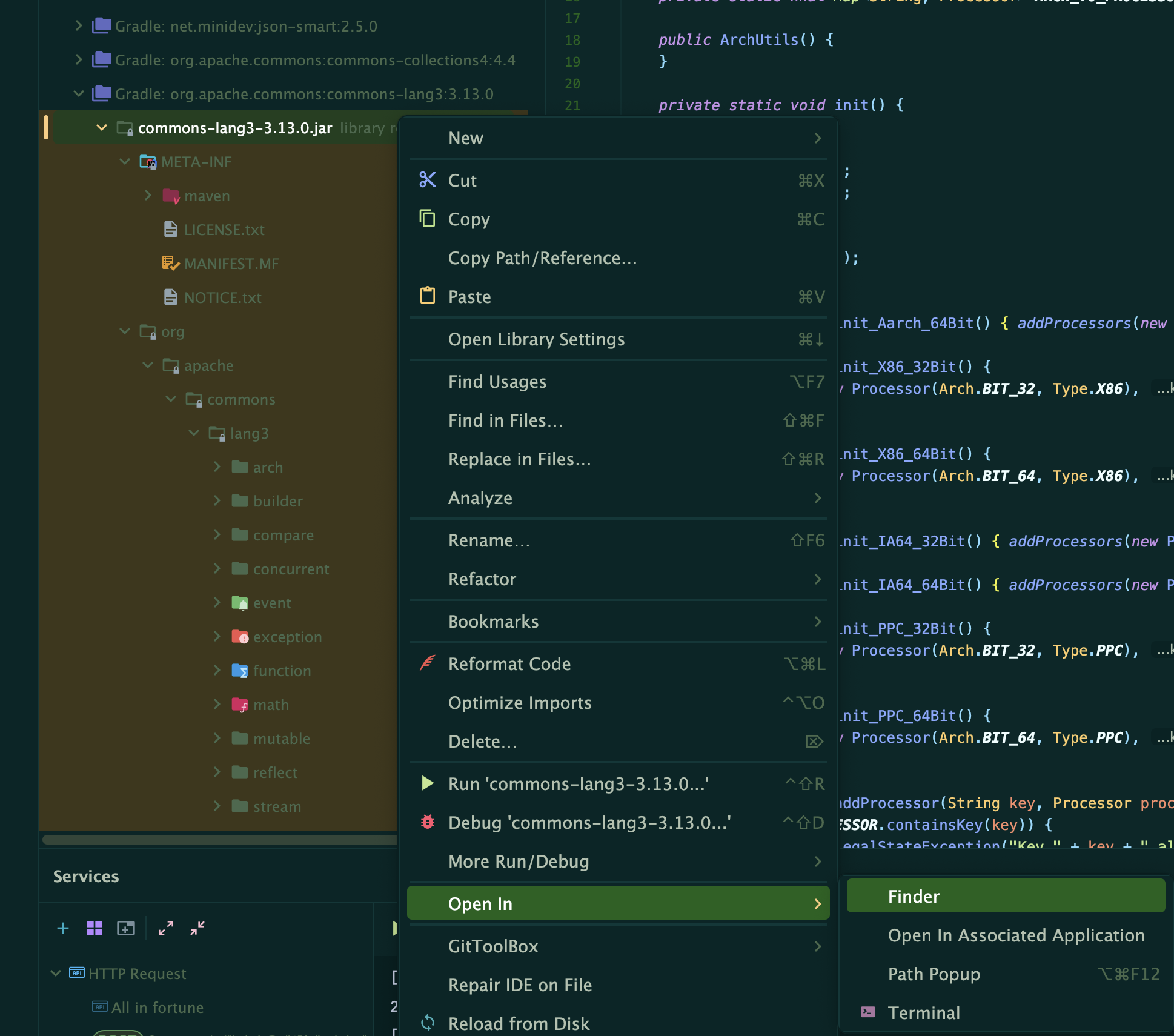Click the Add Service plus icon

coord(63,928)
